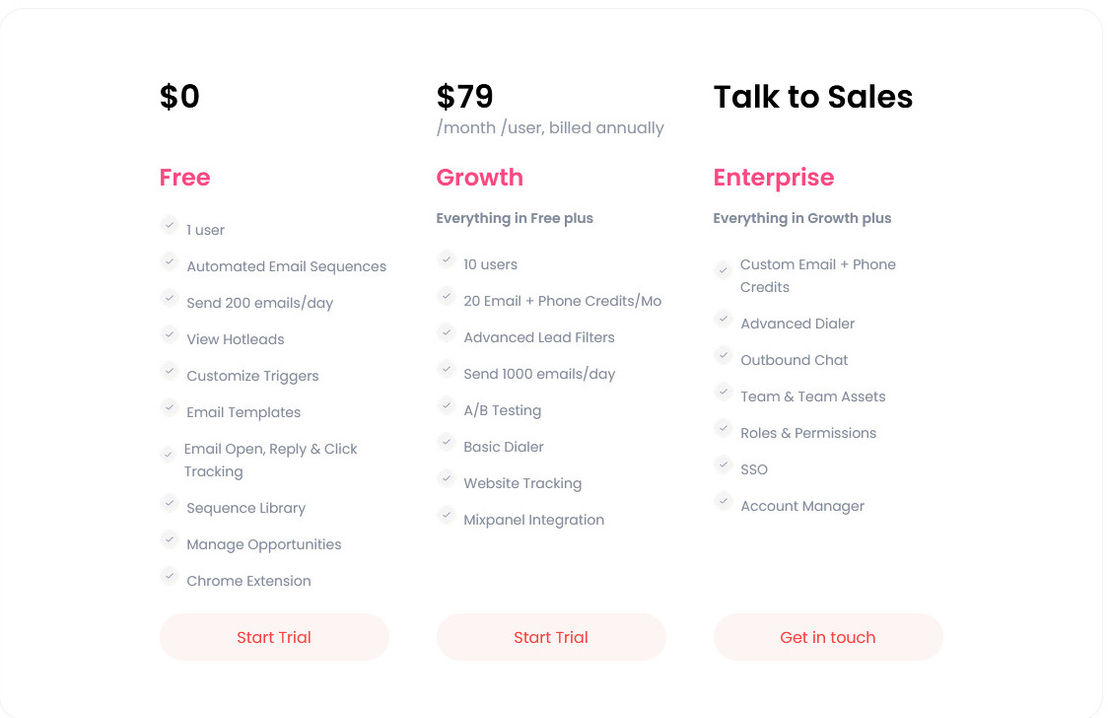Click the checkmark icon beside 1 user
Image resolution: width=1108 pixels, height=718 pixels.
169,225
